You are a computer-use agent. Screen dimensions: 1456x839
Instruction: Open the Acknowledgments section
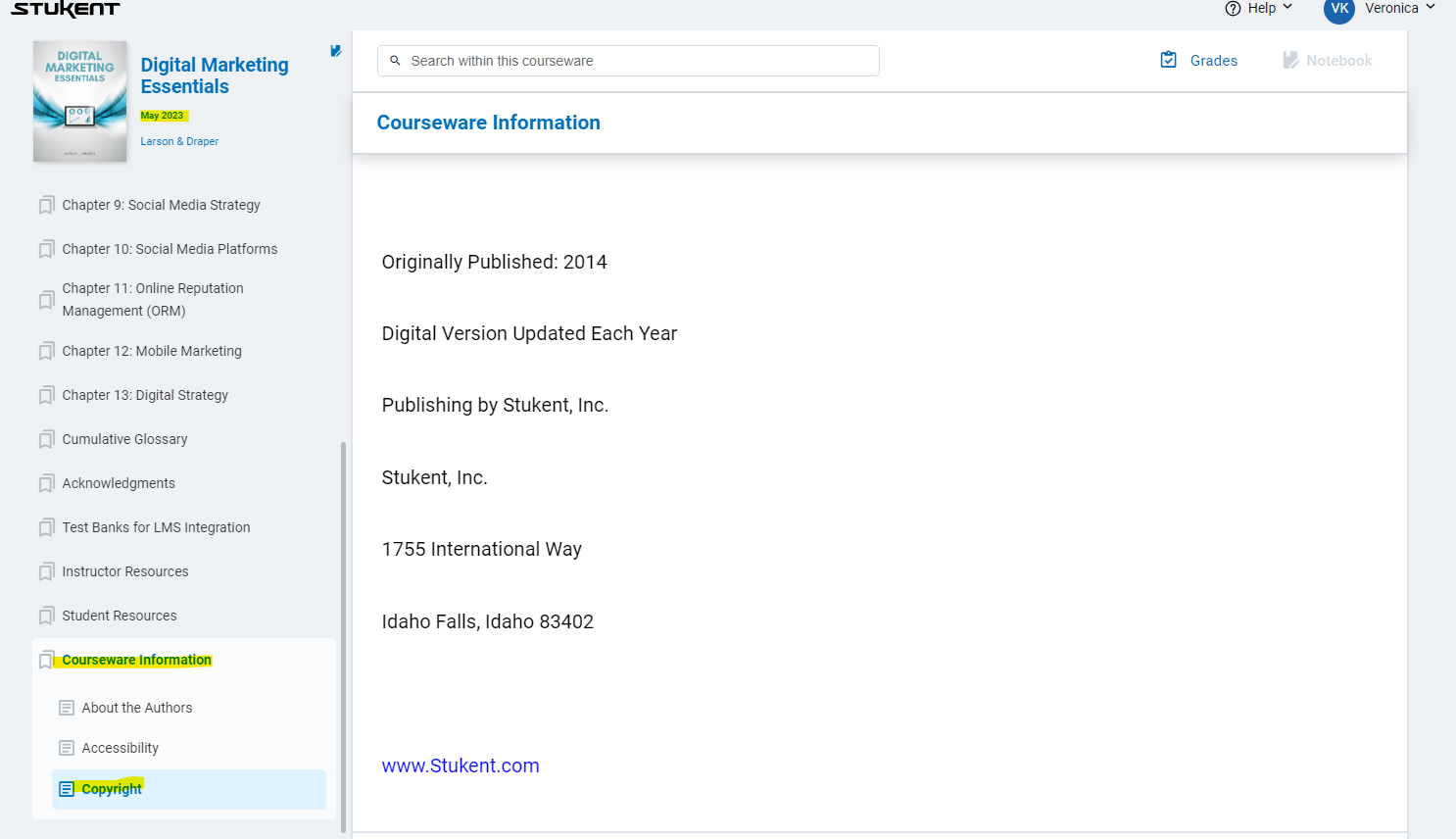coord(119,483)
